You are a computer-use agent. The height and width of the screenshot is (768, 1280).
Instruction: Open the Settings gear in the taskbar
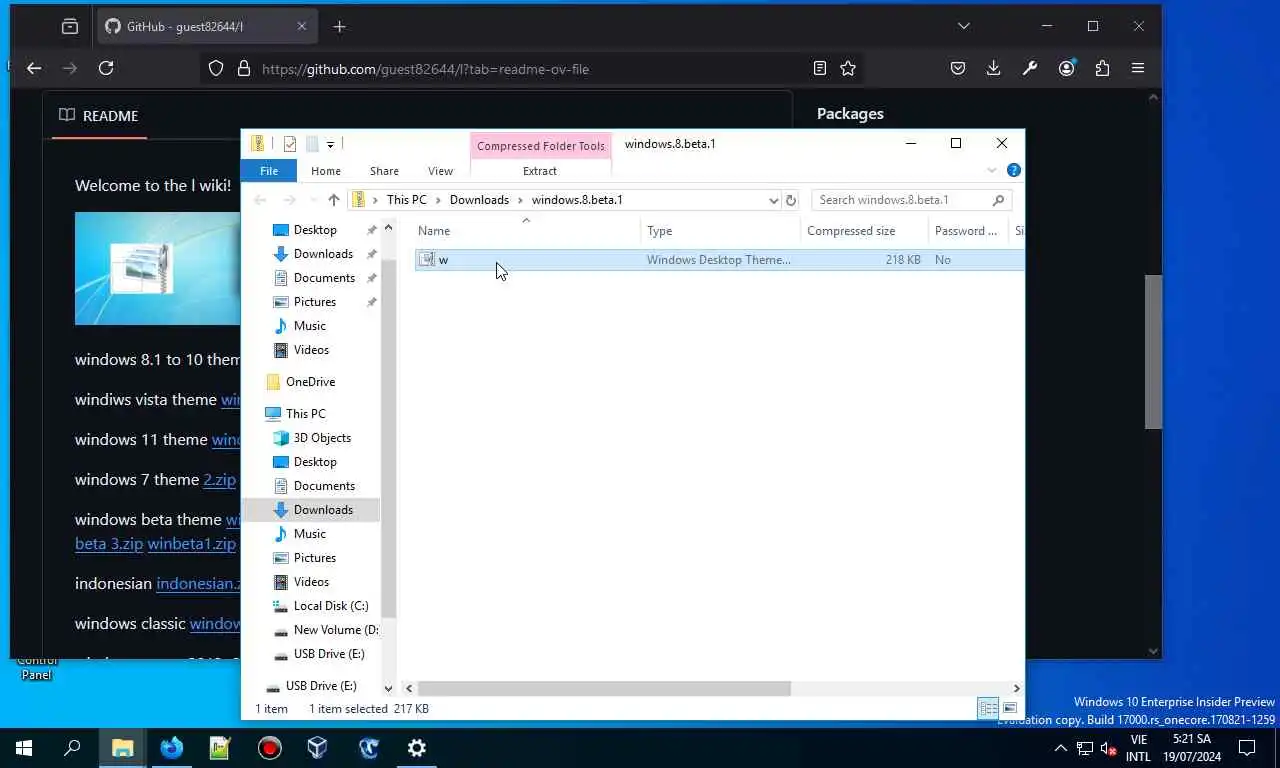417,747
